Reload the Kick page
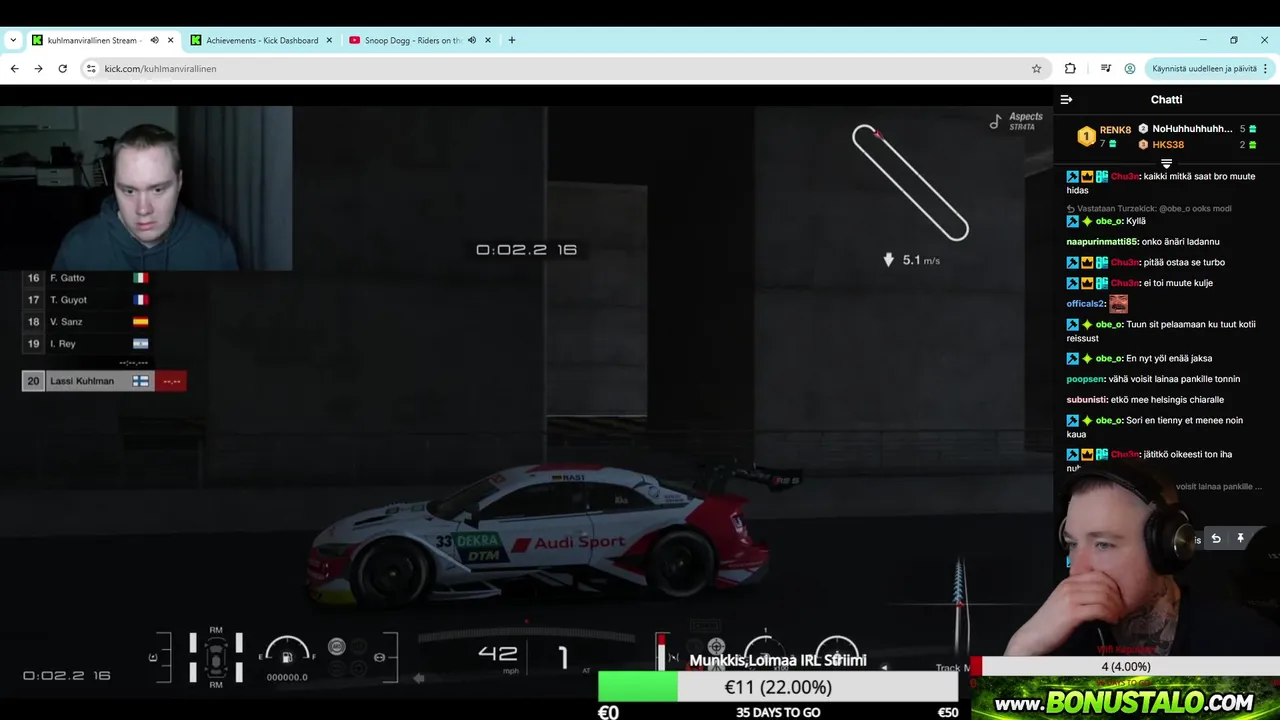Image resolution: width=1280 pixels, height=720 pixels. click(62, 68)
